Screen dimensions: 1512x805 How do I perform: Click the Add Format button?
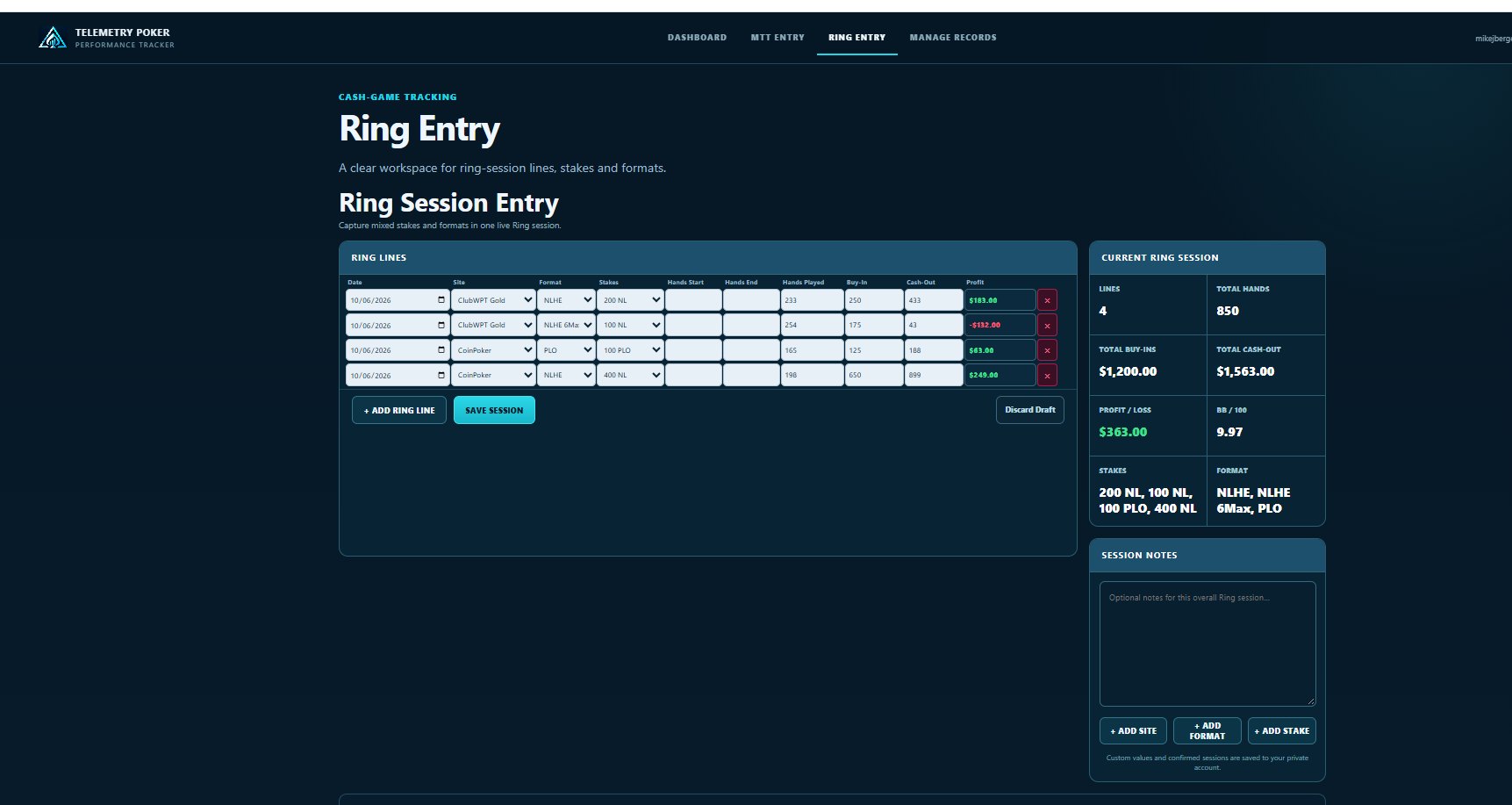pyautogui.click(x=1207, y=730)
